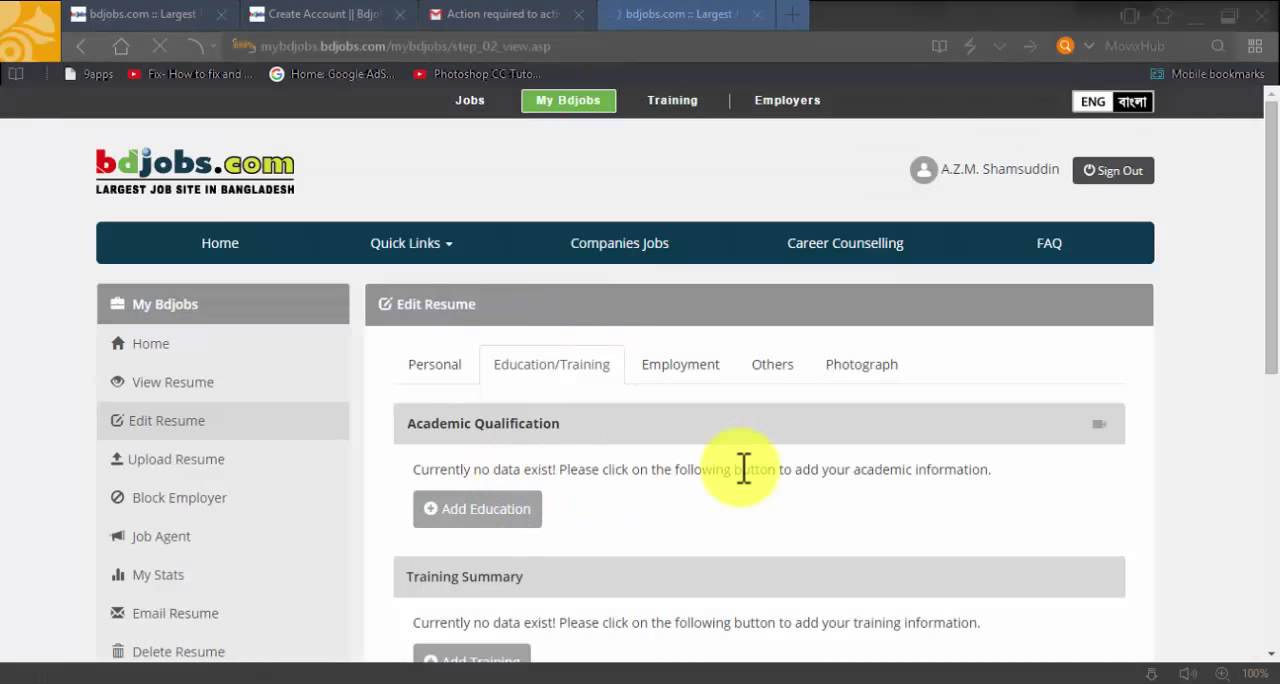Image resolution: width=1280 pixels, height=684 pixels.
Task: Open the 9apps bookmark
Action: coord(89,73)
